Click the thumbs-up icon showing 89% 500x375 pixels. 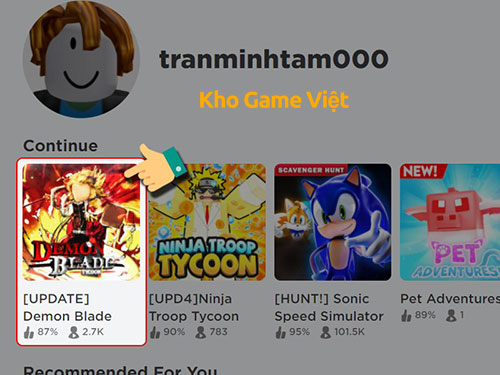coord(406,315)
